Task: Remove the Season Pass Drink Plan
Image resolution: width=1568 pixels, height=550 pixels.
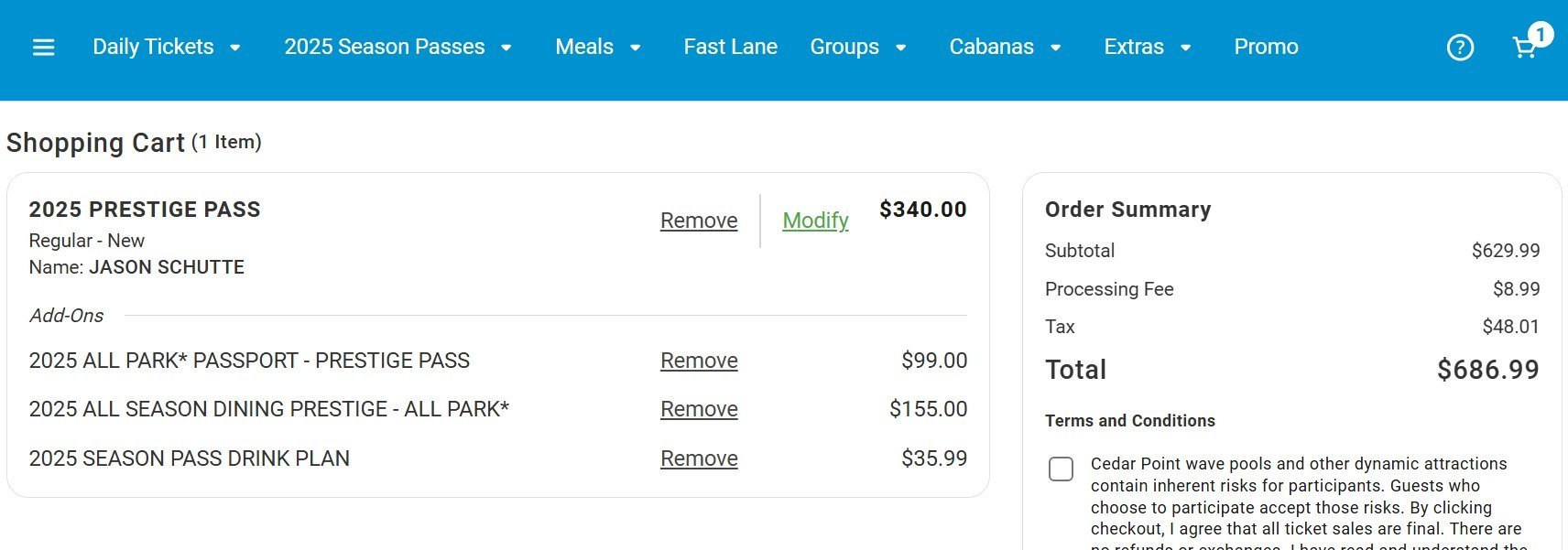Action: 699,458
